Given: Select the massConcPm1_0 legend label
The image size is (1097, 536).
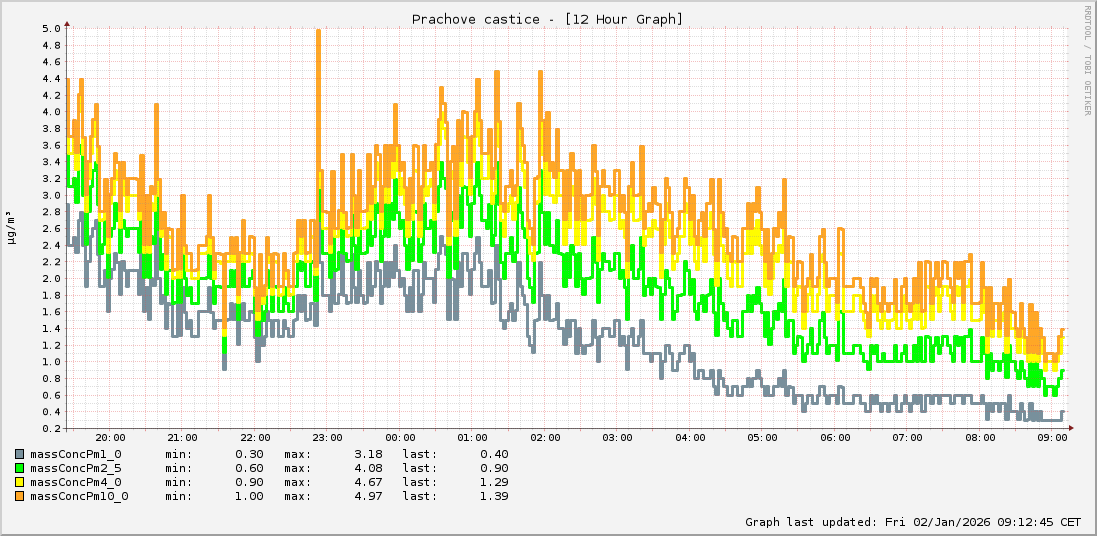Looking at the screenshot, I should [x=76, y=454].
